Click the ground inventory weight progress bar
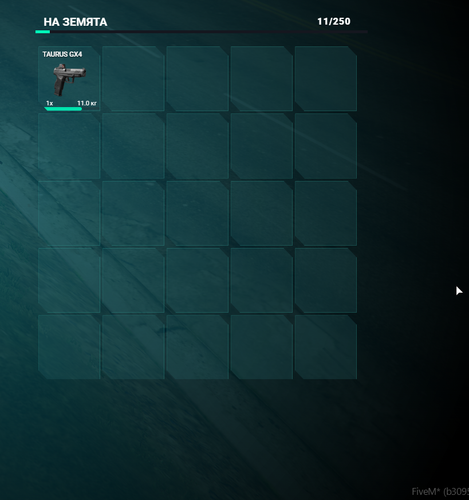 click(x=201, y=32)
